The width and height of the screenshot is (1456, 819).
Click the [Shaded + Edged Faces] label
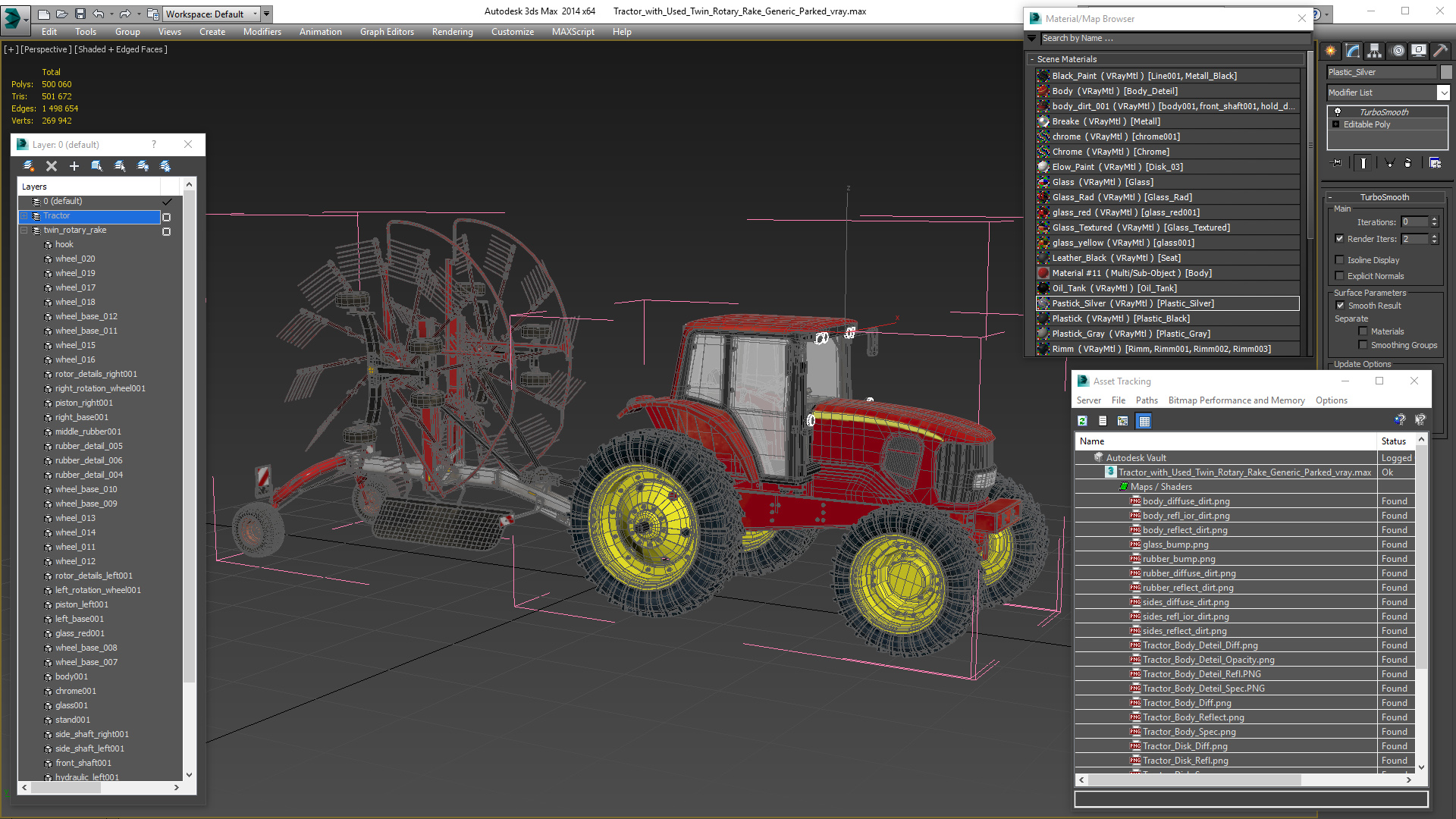tap(121, 49)
